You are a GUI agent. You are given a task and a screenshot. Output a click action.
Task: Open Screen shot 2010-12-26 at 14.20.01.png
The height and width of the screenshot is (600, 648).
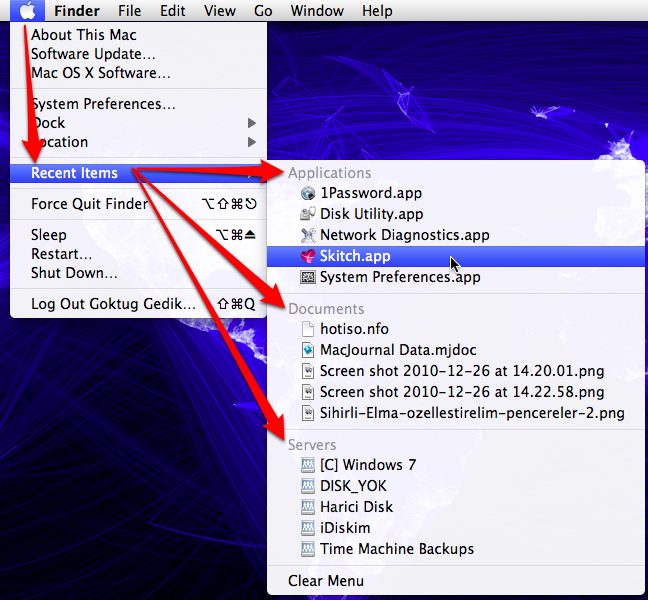pyautogui.click(x=461, y=371)
